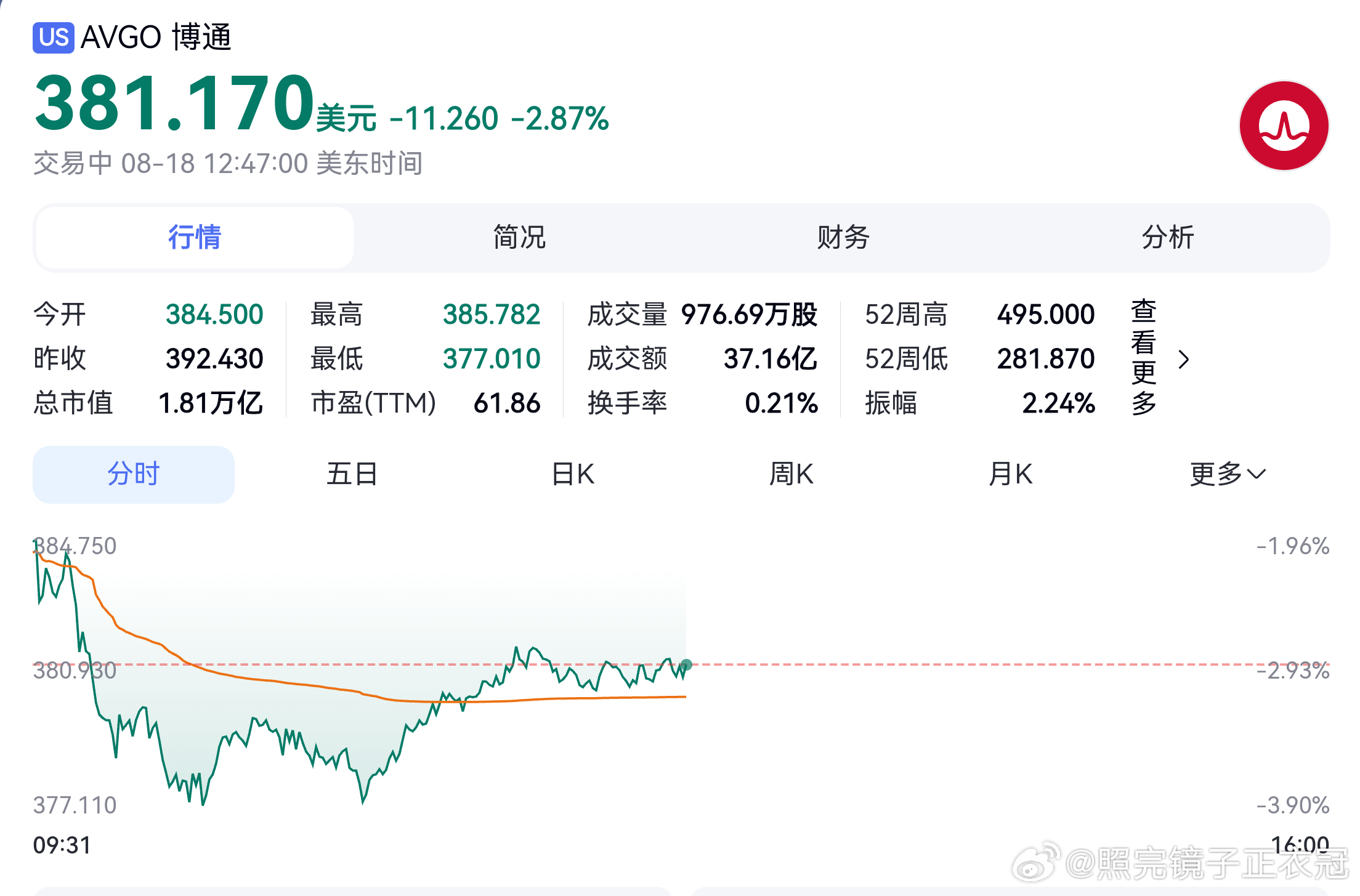Click the Weibo logo watermark
Screen dimensions: 1360x896
tap(1037, 862)
